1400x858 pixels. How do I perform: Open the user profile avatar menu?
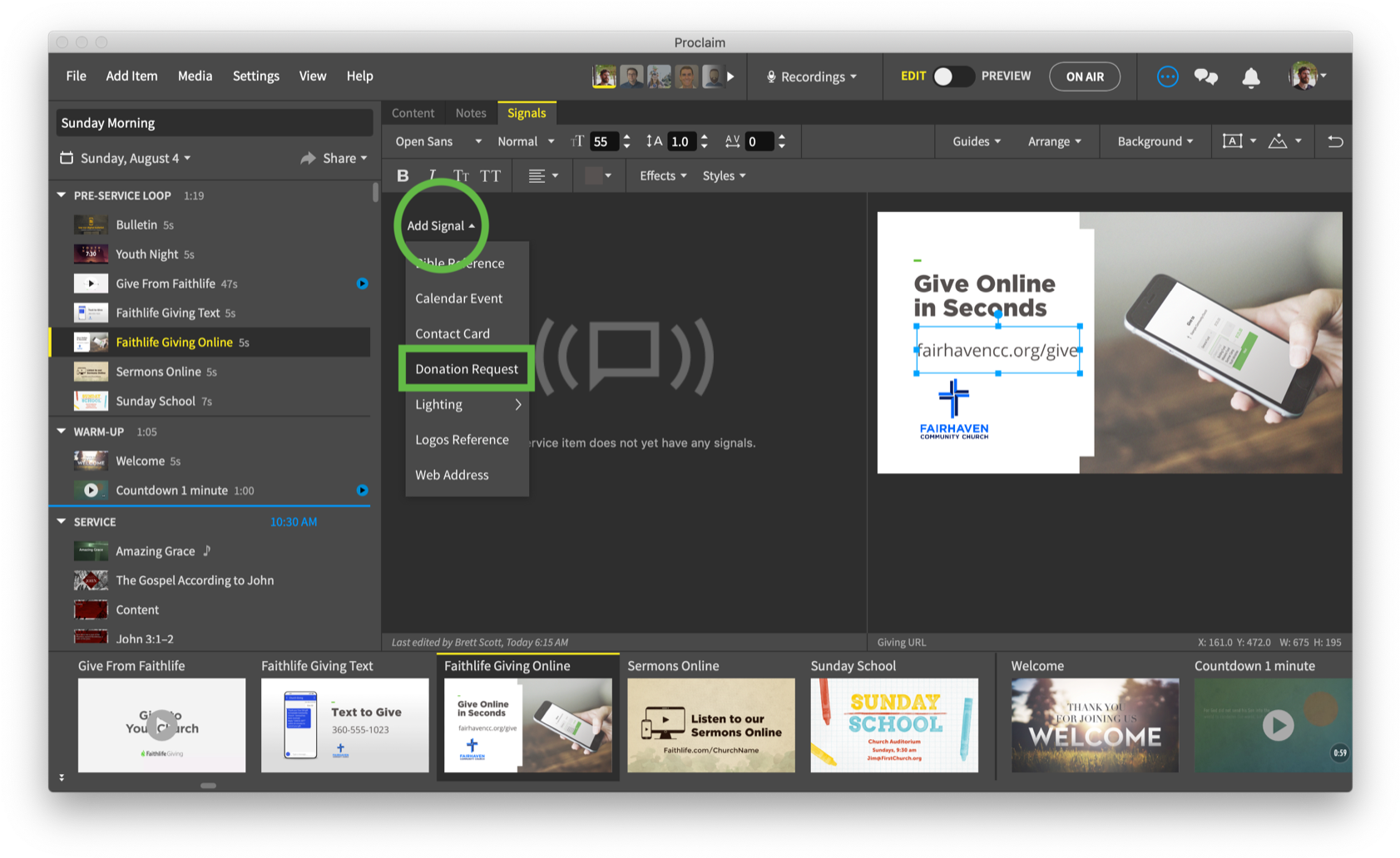tap(1307, 76)
